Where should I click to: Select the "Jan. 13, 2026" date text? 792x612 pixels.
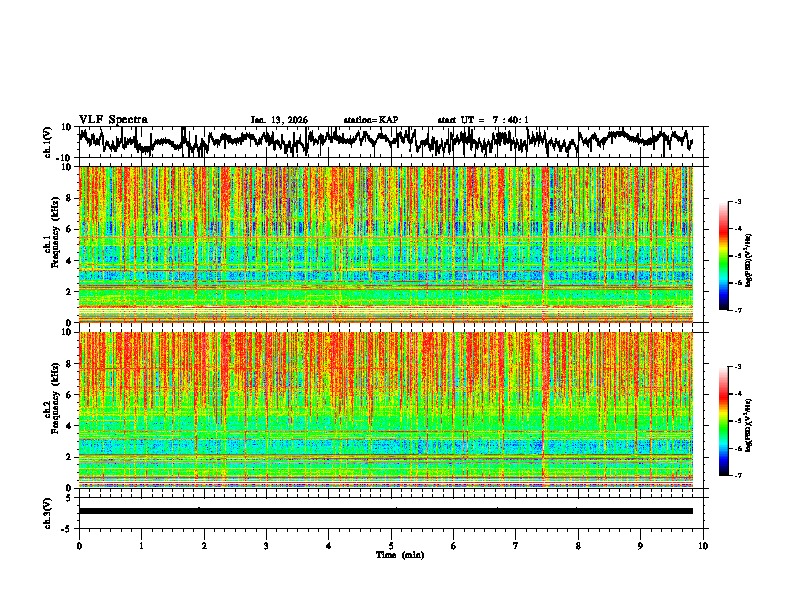(279, 120)
